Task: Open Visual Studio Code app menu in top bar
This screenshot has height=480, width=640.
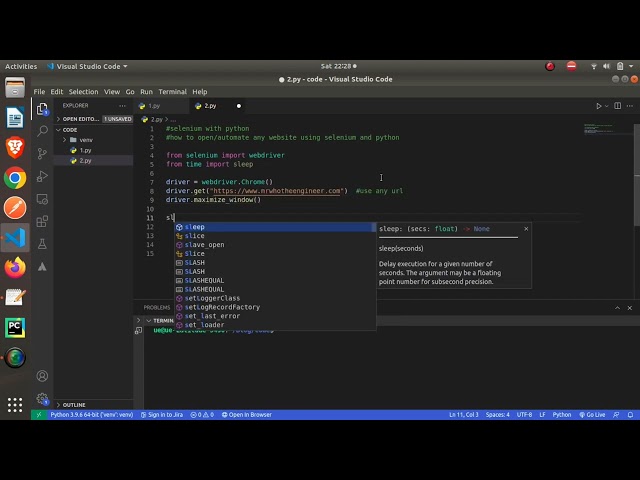Action: tap(87, 67)
